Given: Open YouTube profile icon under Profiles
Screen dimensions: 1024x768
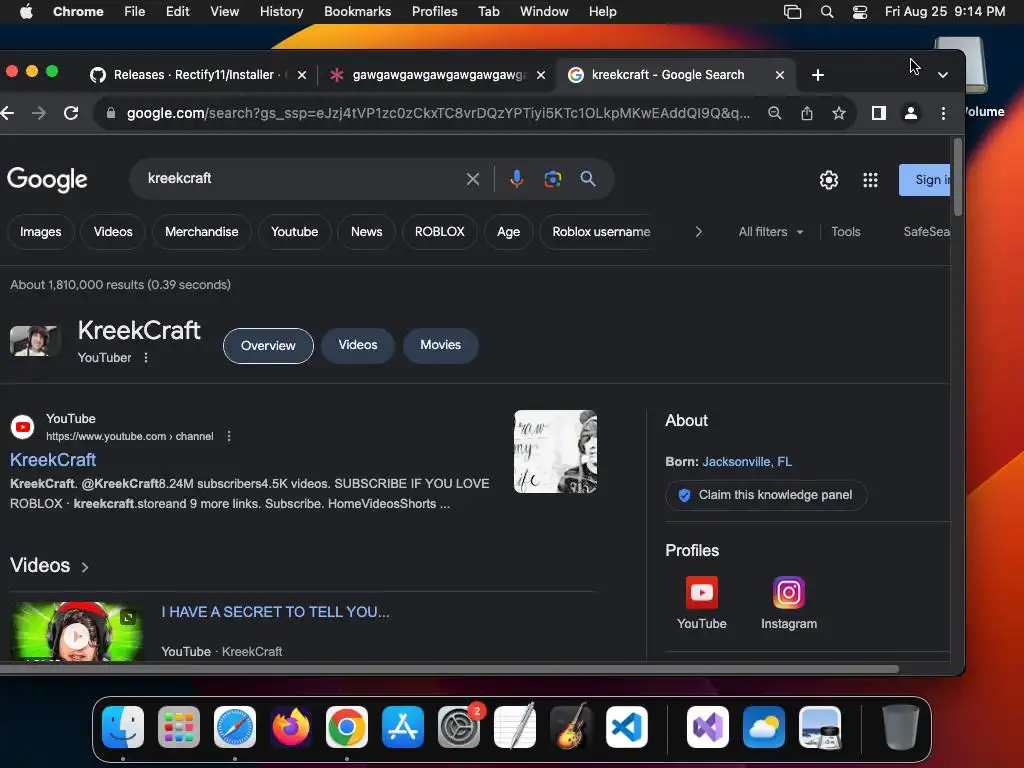Looking at the screenshot, I should tap(701, 592).
